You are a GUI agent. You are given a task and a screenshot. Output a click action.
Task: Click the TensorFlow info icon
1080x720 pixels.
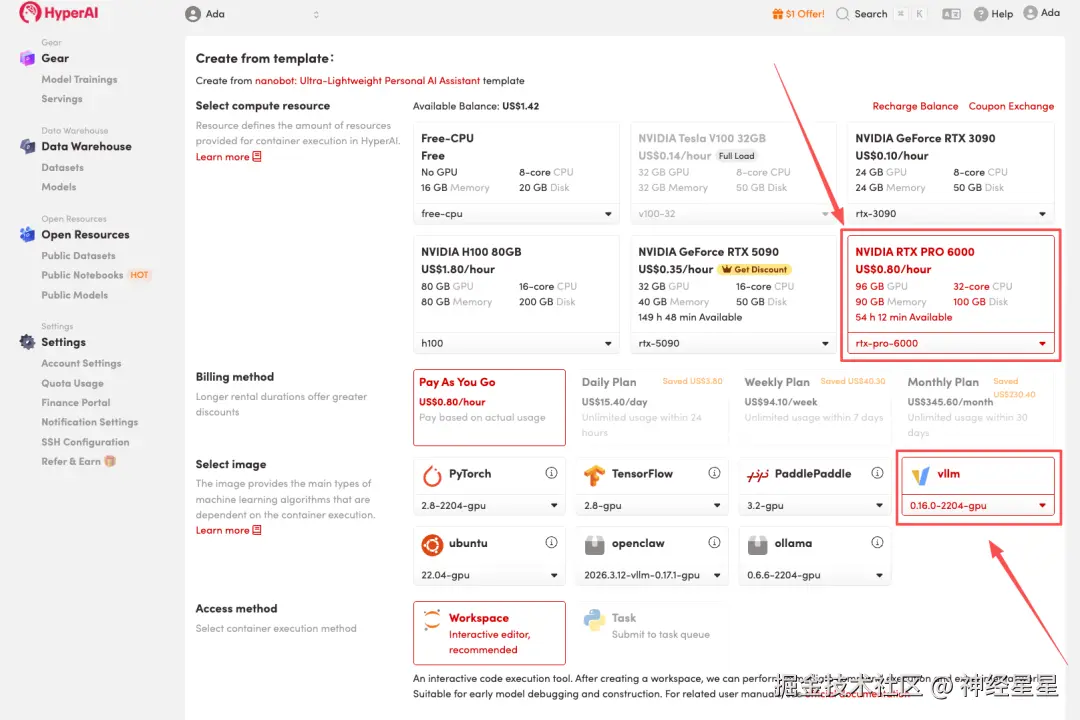(x=714, y=473)
